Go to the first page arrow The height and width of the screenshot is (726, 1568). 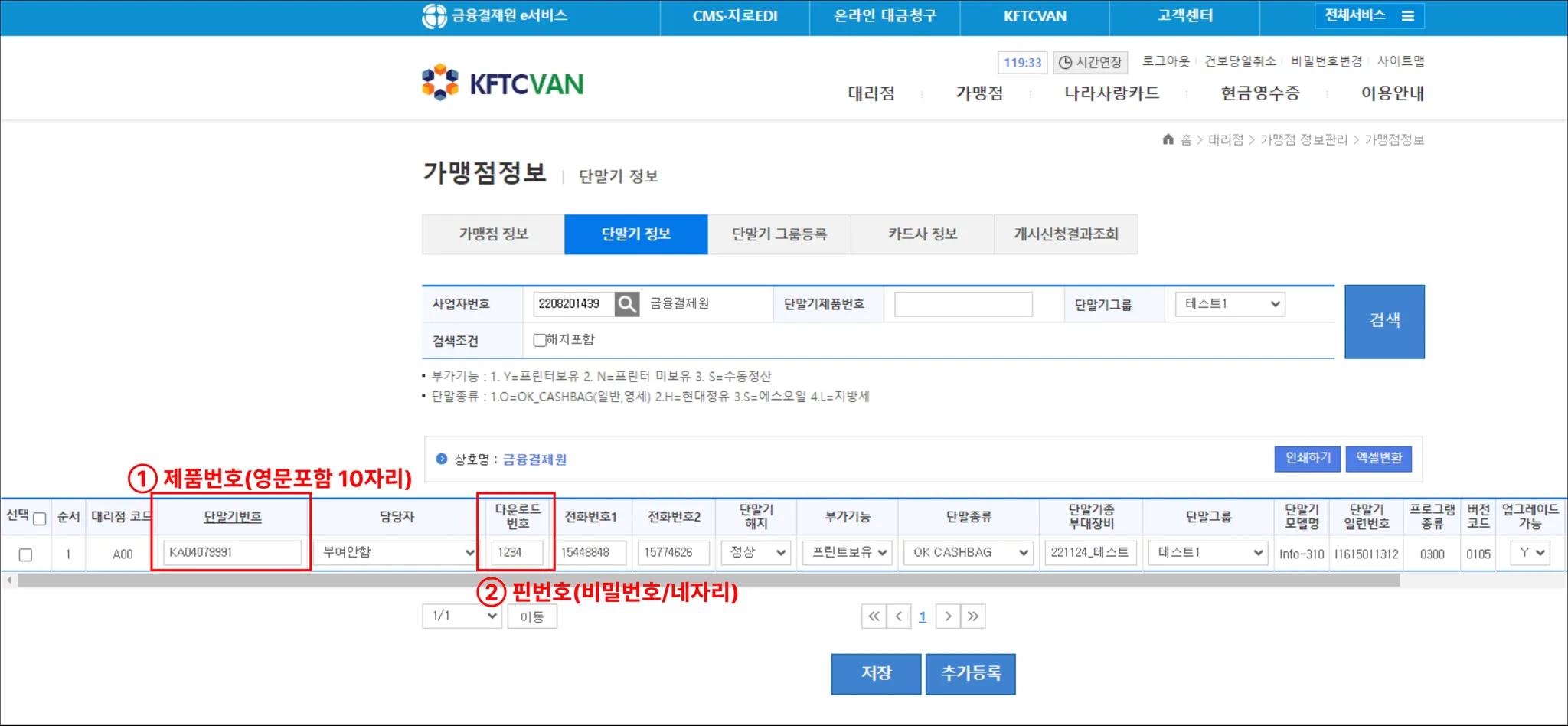tap(874, 616)
